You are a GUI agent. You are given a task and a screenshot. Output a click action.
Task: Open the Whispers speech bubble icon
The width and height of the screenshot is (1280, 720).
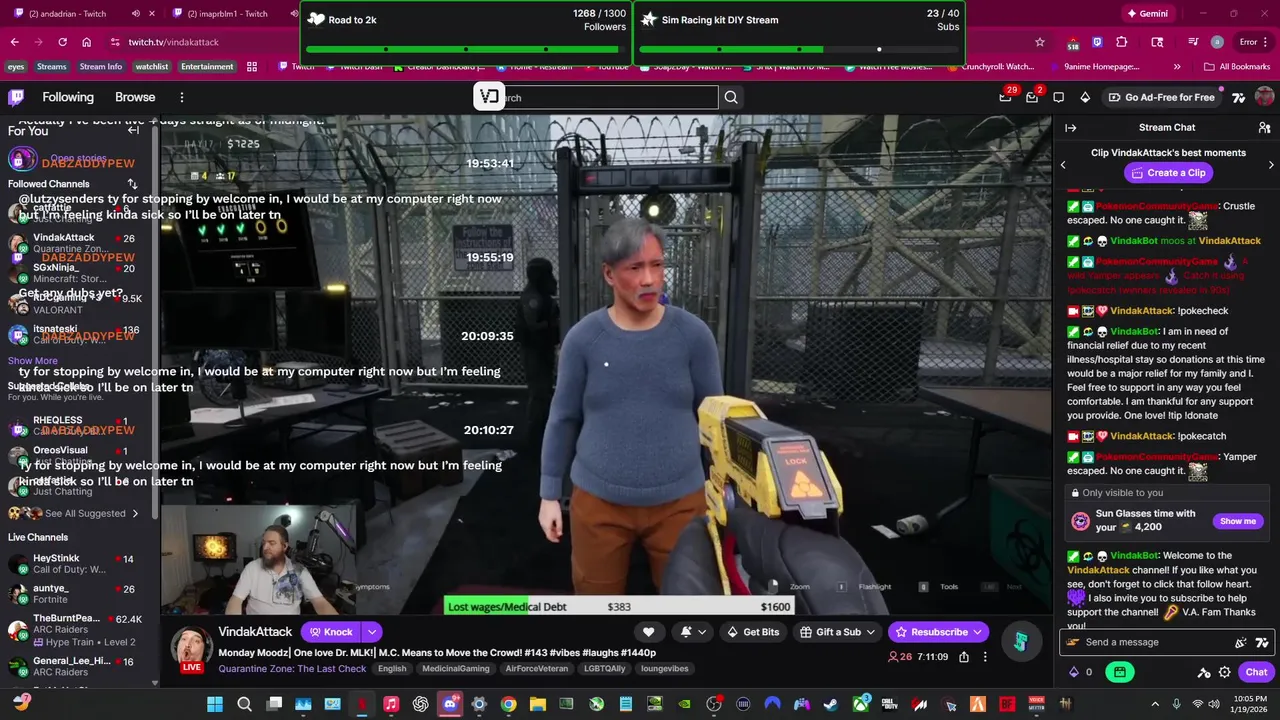(1059, 97)
